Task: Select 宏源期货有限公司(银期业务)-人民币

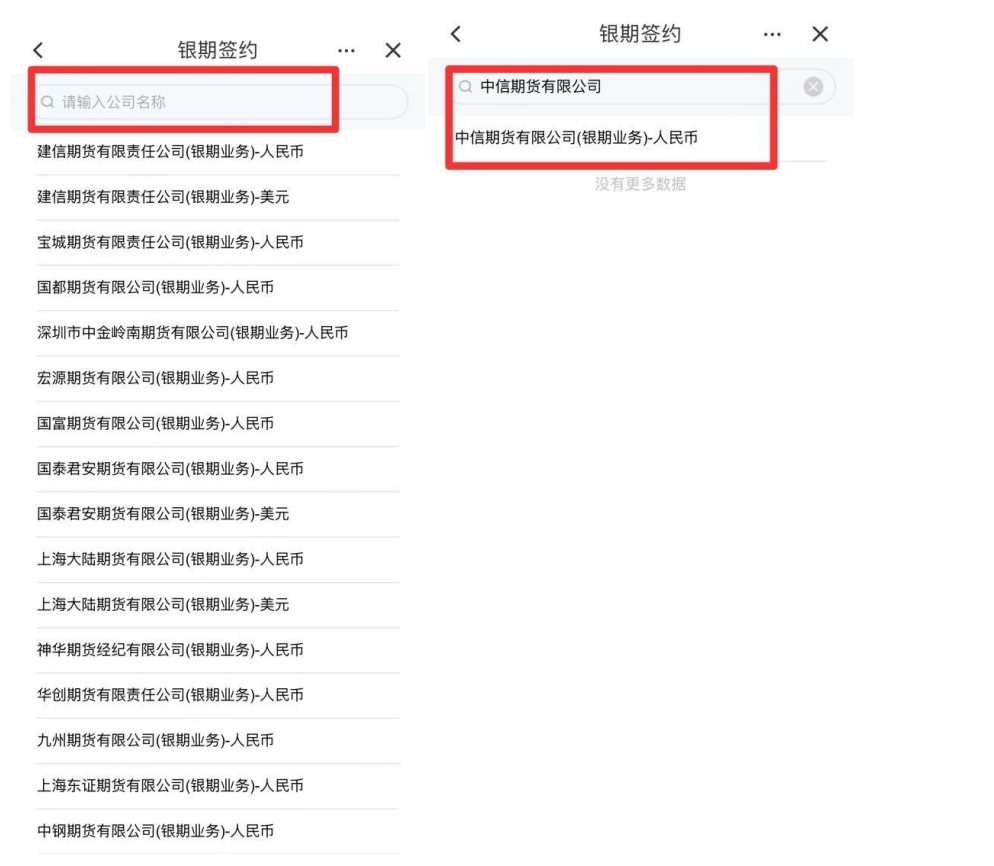Action: coord(218,378)
